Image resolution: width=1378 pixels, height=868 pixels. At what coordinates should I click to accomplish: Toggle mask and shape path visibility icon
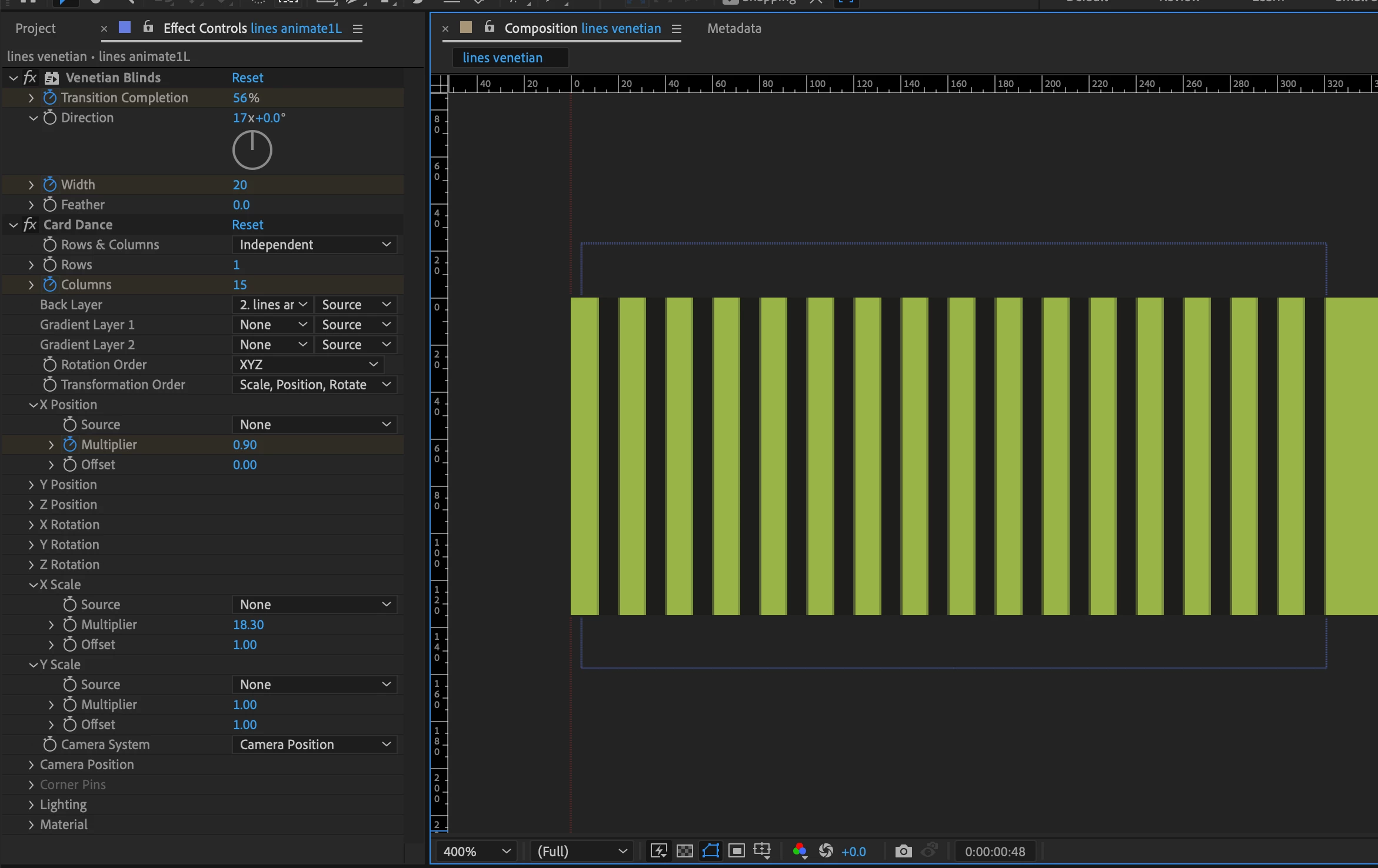(711, 851)
